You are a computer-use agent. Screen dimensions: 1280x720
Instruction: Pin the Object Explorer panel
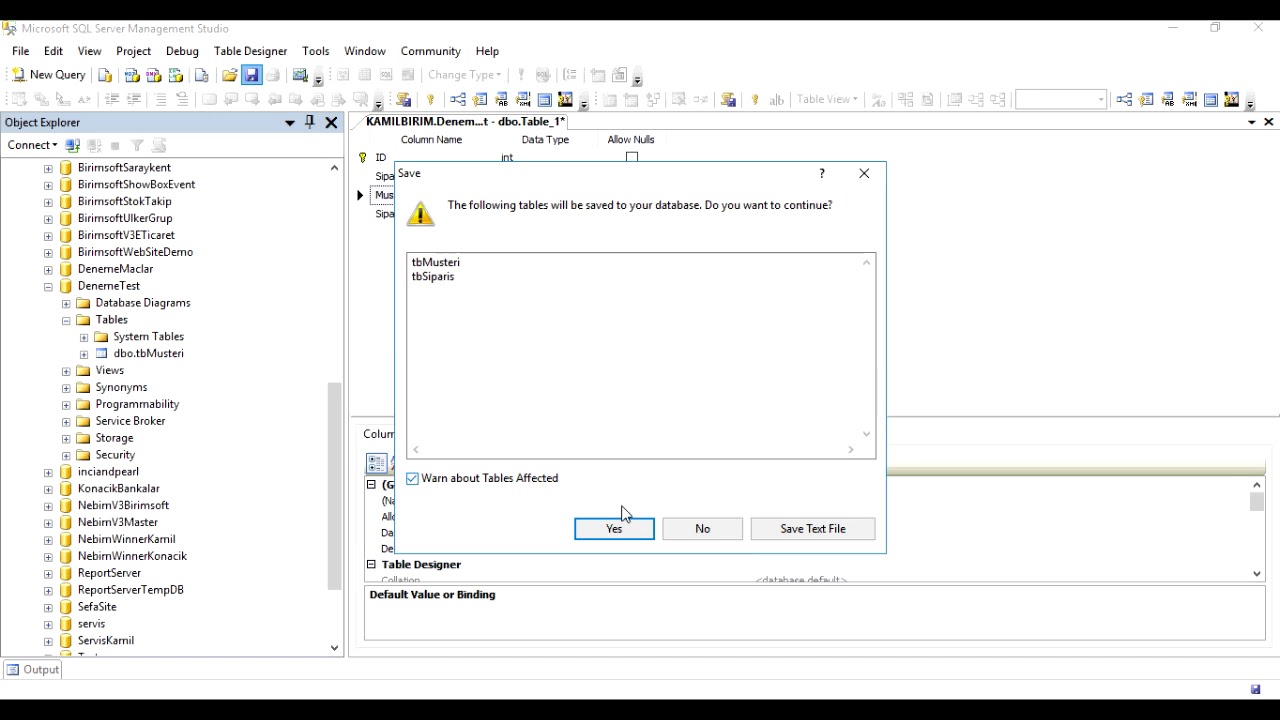[309, 122]
